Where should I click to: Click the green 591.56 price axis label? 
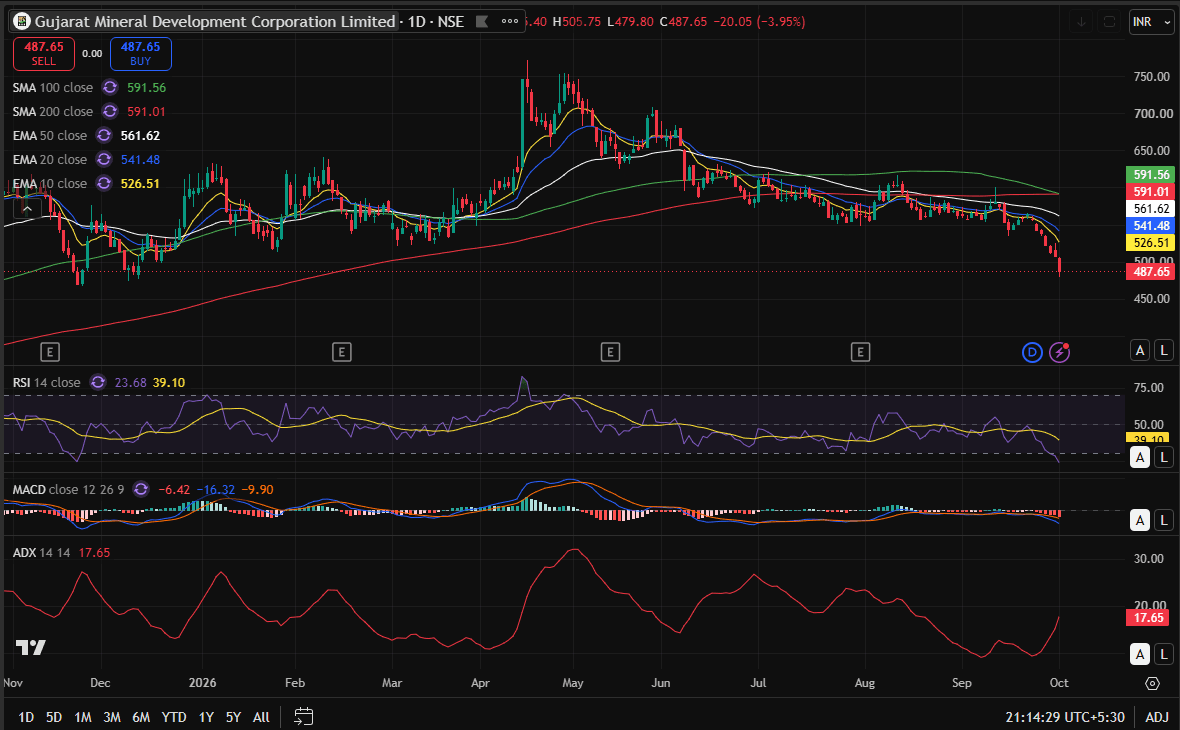pos(1151,175)
